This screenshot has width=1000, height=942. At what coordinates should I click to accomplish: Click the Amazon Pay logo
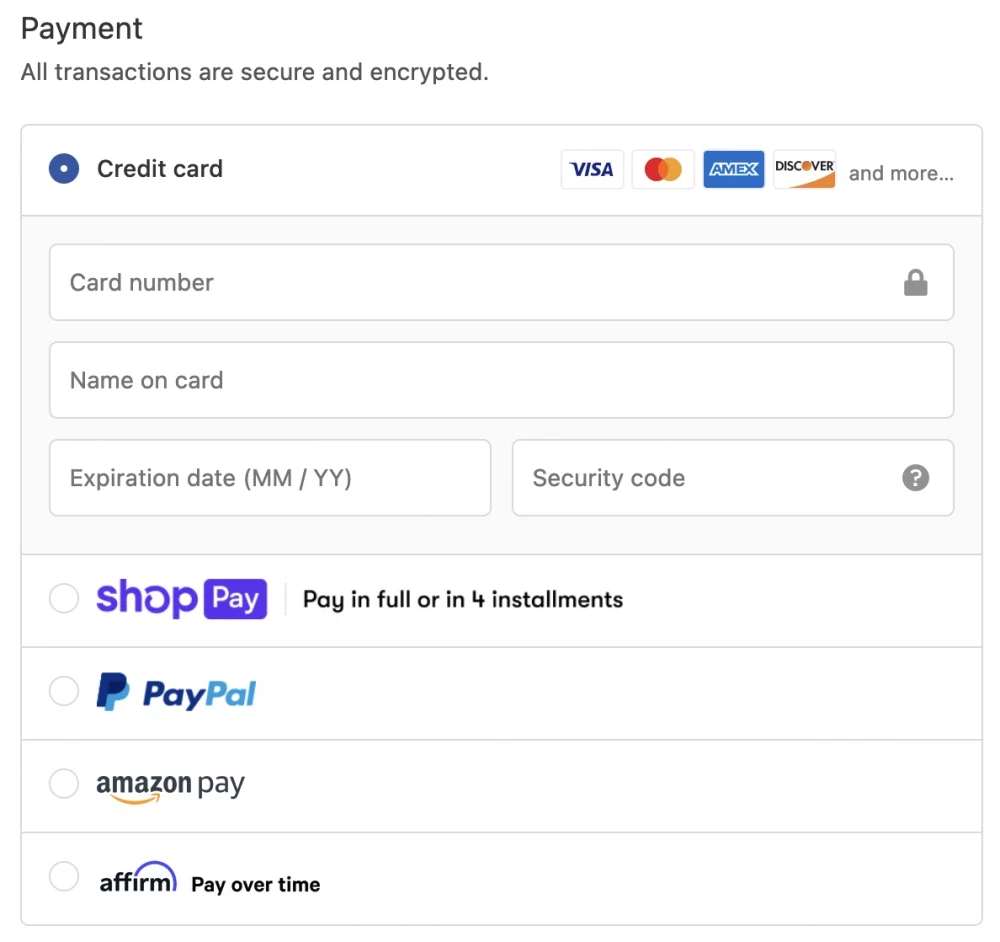click(170, 786)
